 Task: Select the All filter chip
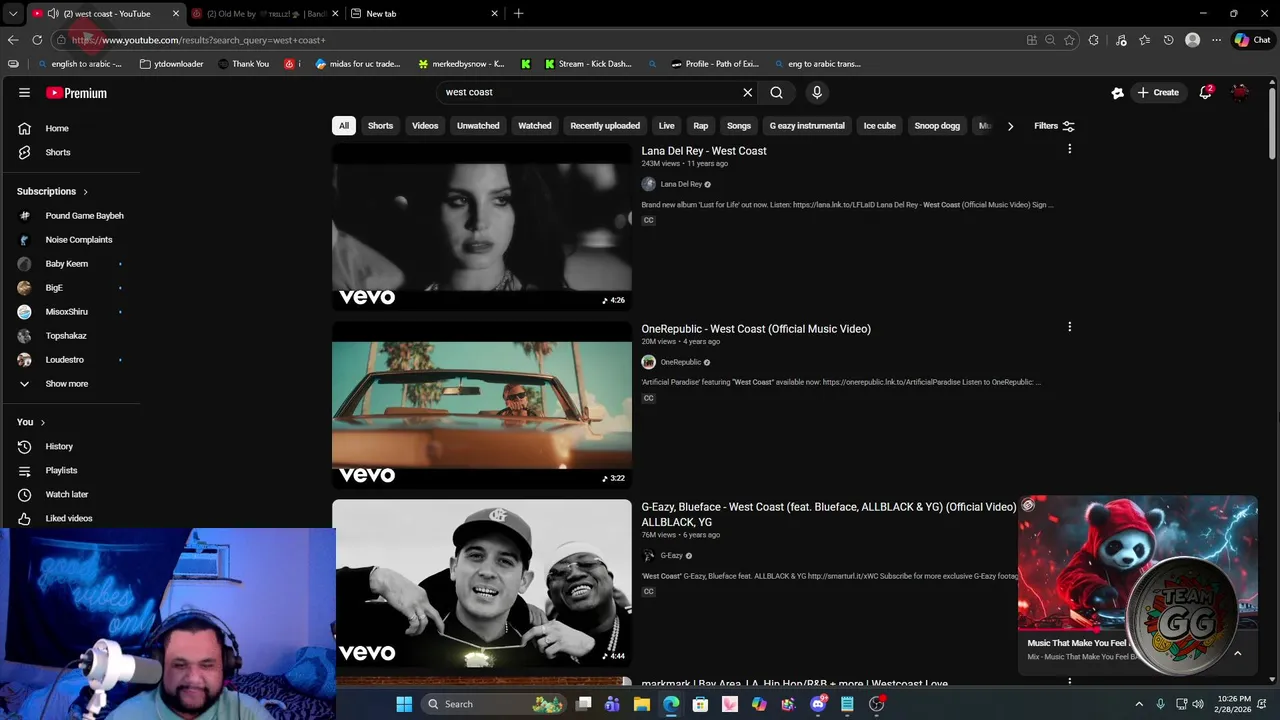tap(344, 126)
